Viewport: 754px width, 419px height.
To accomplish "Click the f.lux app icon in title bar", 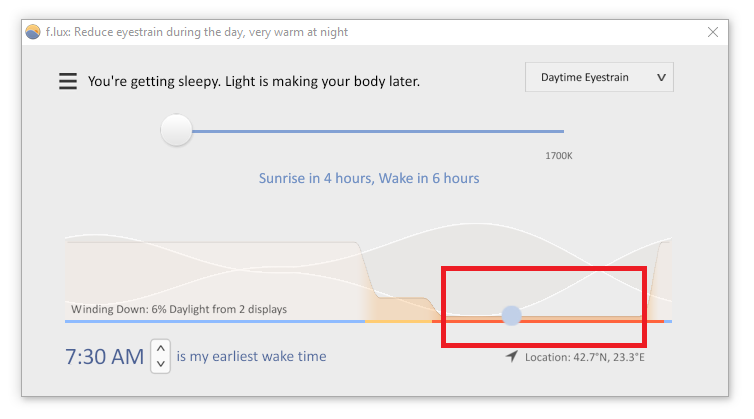I will click(x=33, y=32).
